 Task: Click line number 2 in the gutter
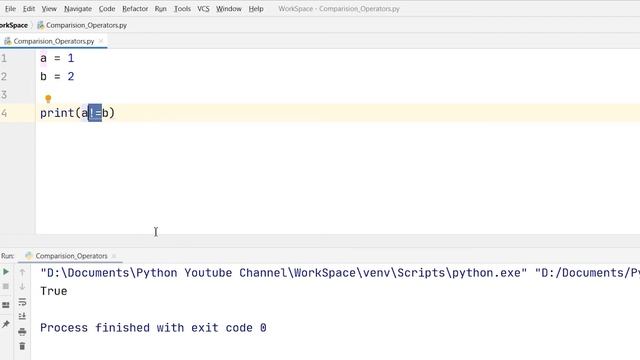(x=4, y=76)
